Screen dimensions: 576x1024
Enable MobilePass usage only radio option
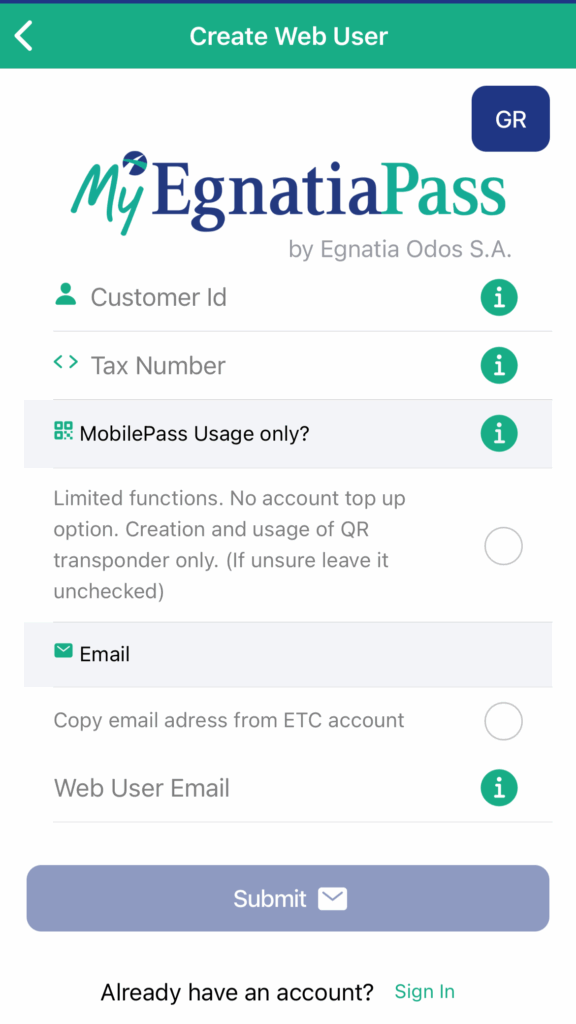click(x=504, y=546)
